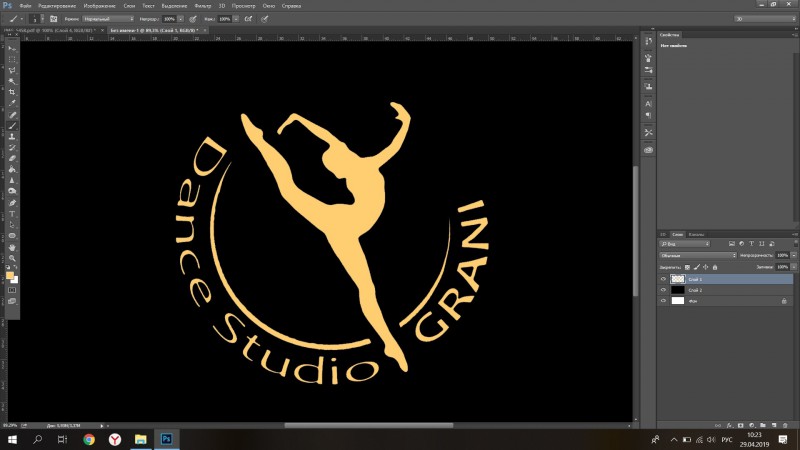The image size is (800, 450).
Task: Switch to the Каналы tab
Action: [696, 235]
